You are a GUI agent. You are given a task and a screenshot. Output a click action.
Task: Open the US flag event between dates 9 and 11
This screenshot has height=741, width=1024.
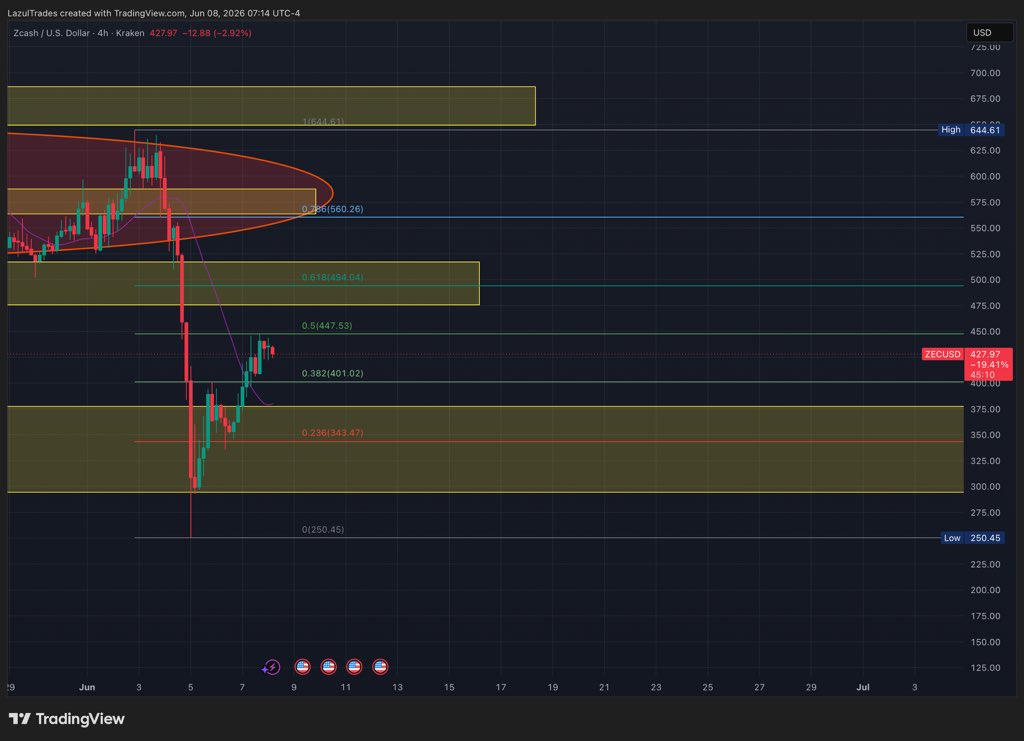point(328,667)
